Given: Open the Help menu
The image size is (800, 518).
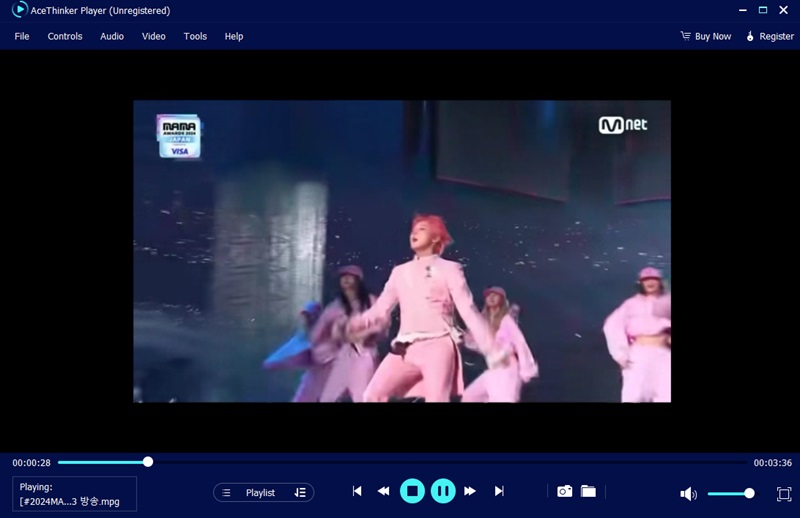Looking at the screenshot, I should (234, 36).
